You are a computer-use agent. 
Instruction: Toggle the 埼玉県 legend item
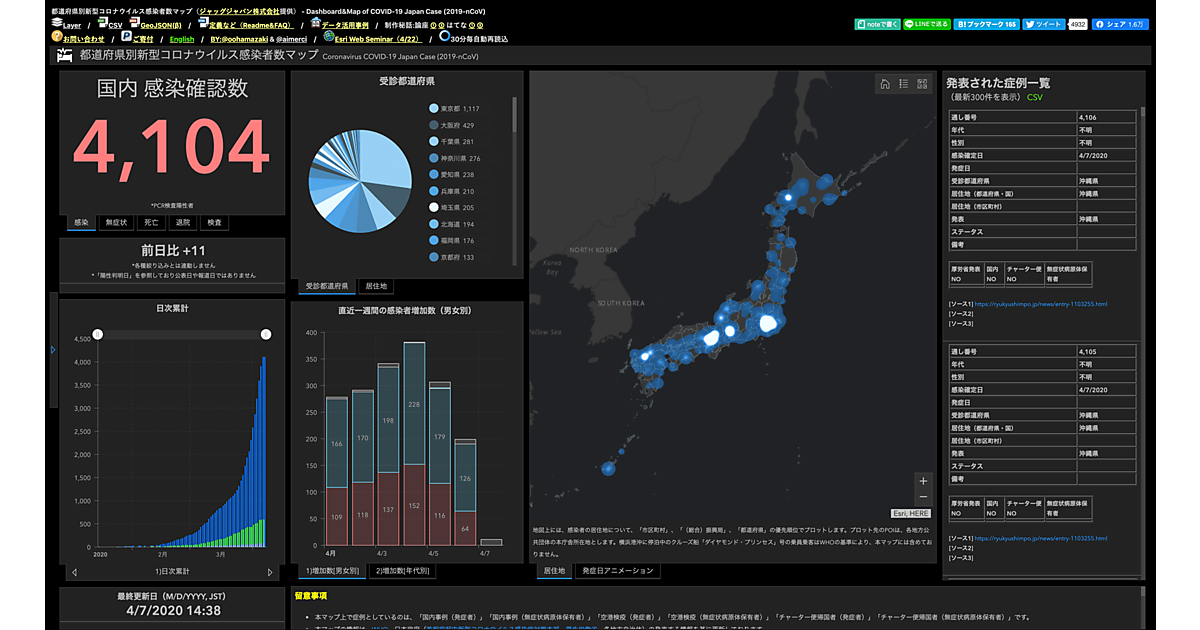pyautogui.click(x=456, y=207)
